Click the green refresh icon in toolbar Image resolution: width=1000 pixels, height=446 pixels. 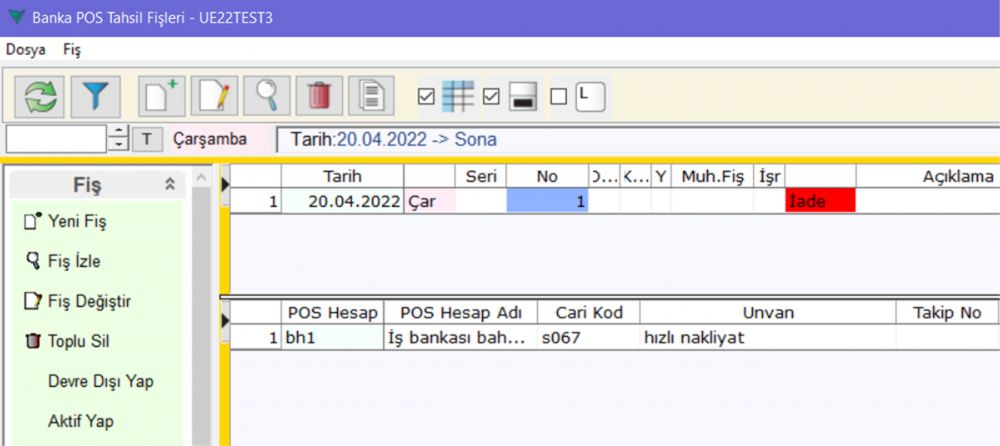coord(41,96)
